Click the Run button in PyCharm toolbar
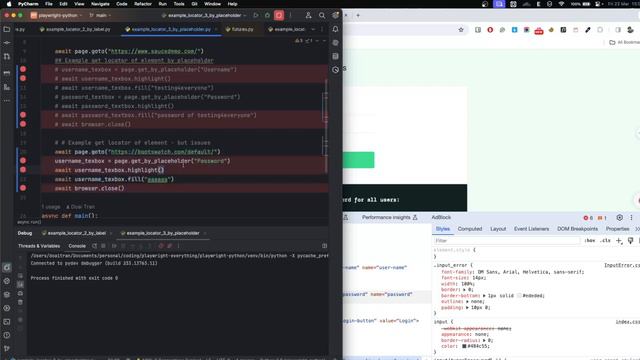Image resolution: width=640 pixels, height=360 pixels. 256,16
